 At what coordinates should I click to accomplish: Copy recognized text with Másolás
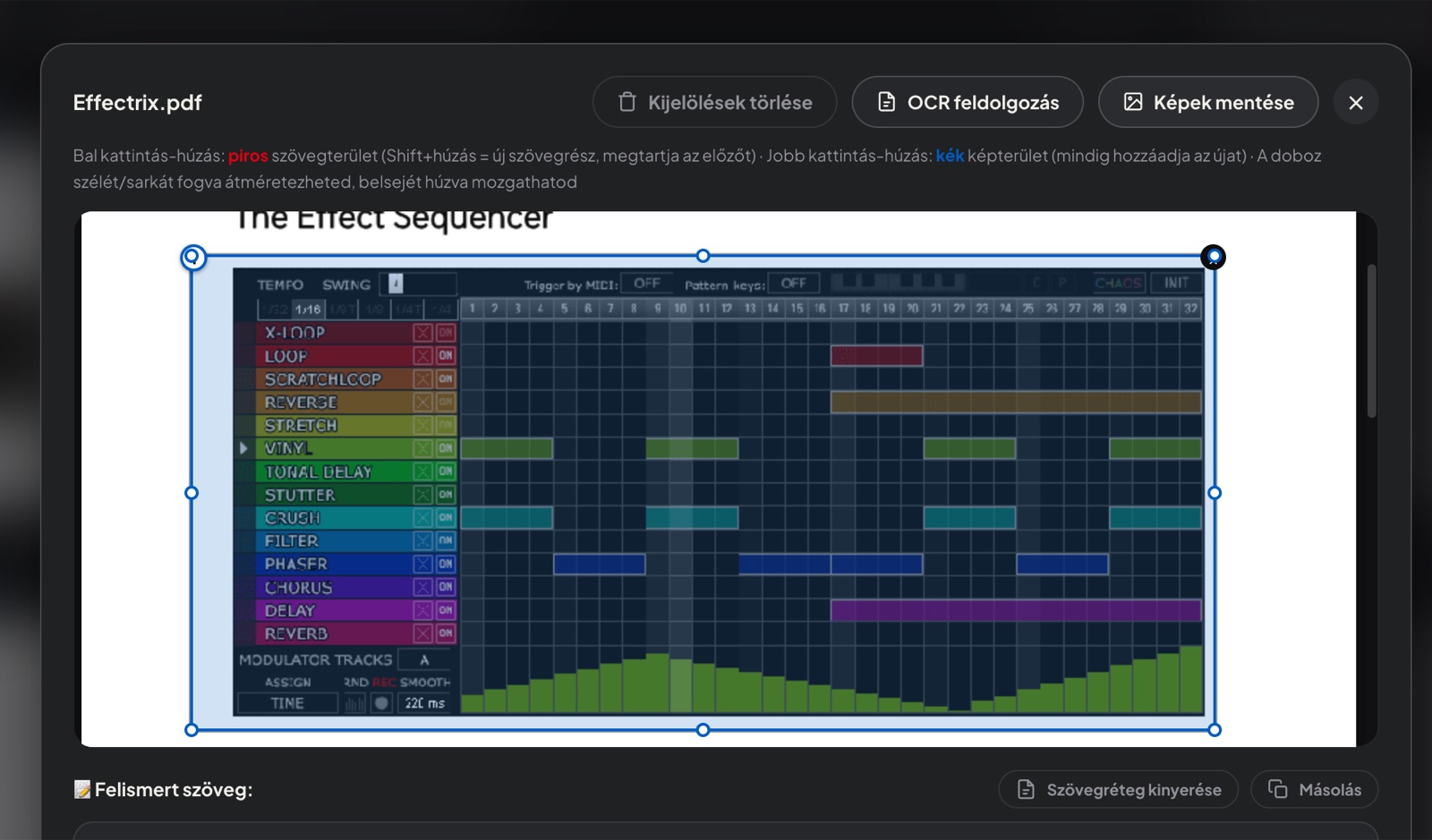(1315, 789)
